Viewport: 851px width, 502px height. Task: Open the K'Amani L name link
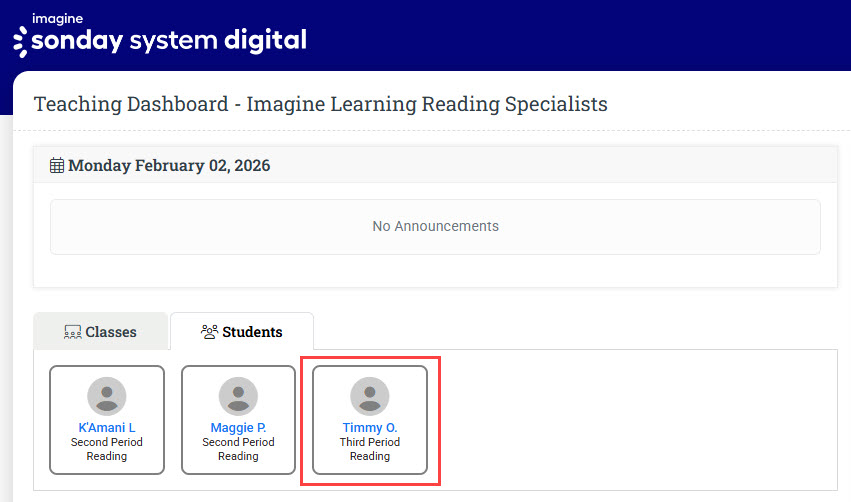coord(107,428)
